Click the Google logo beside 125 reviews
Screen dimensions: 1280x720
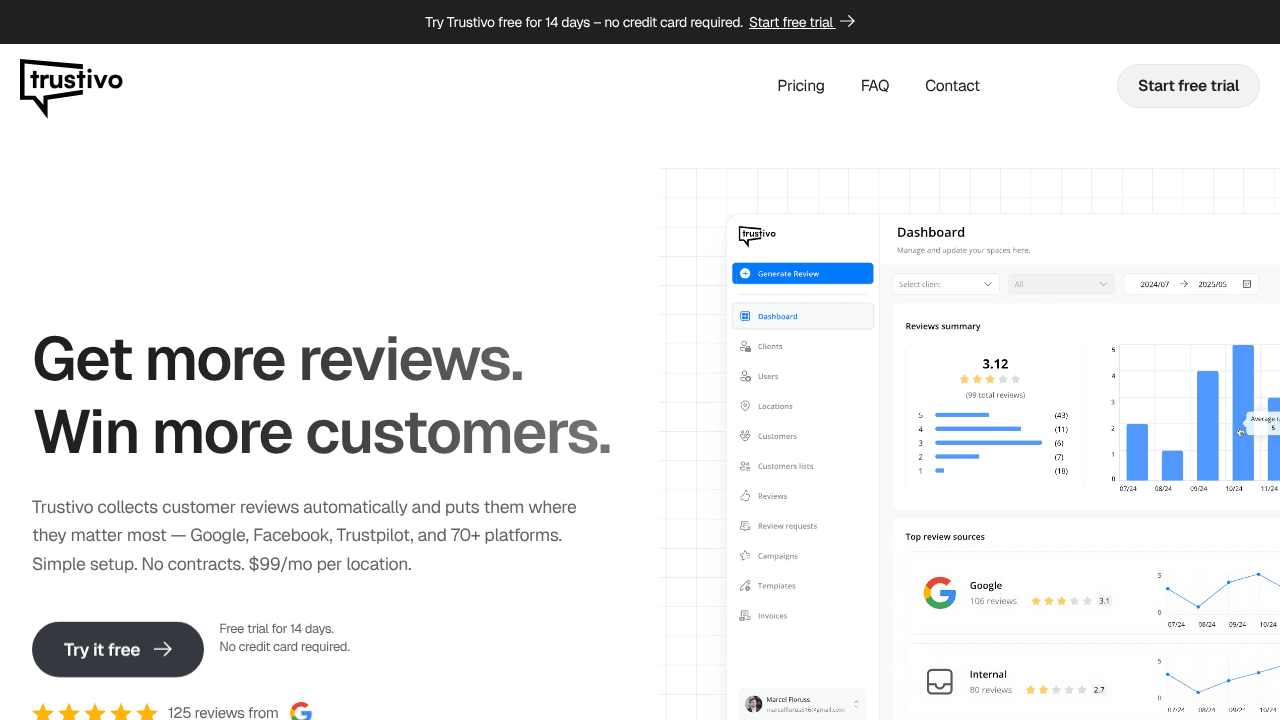[x=301, y=712]
